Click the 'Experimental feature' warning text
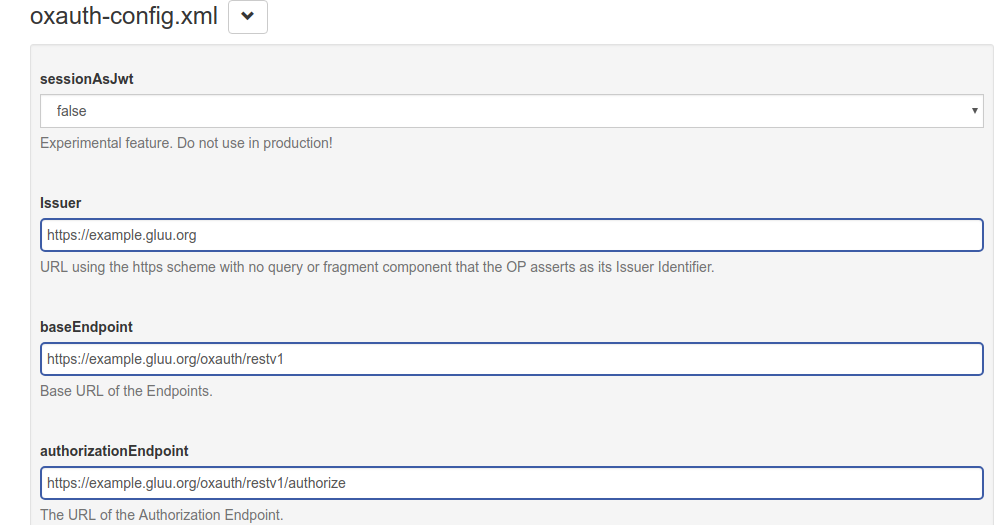997x525 pixels. 186,143
